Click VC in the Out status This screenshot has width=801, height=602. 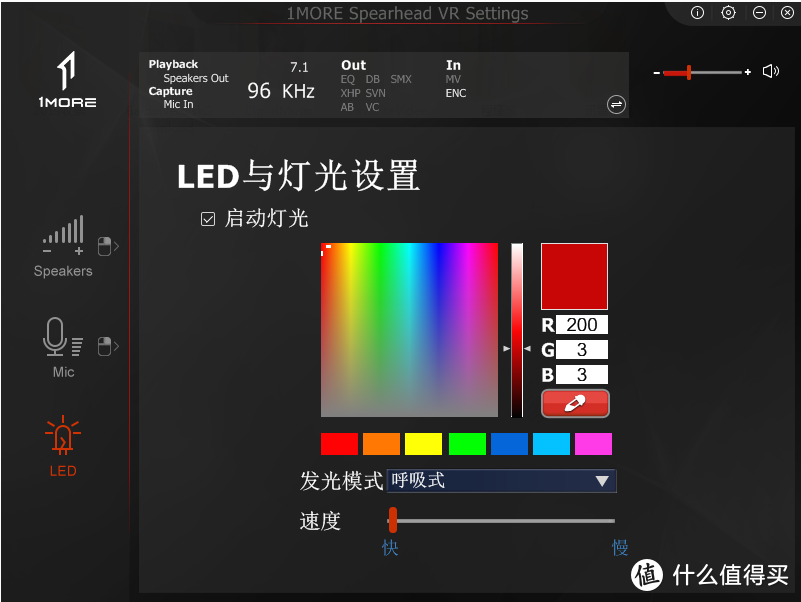coord(372,107)
